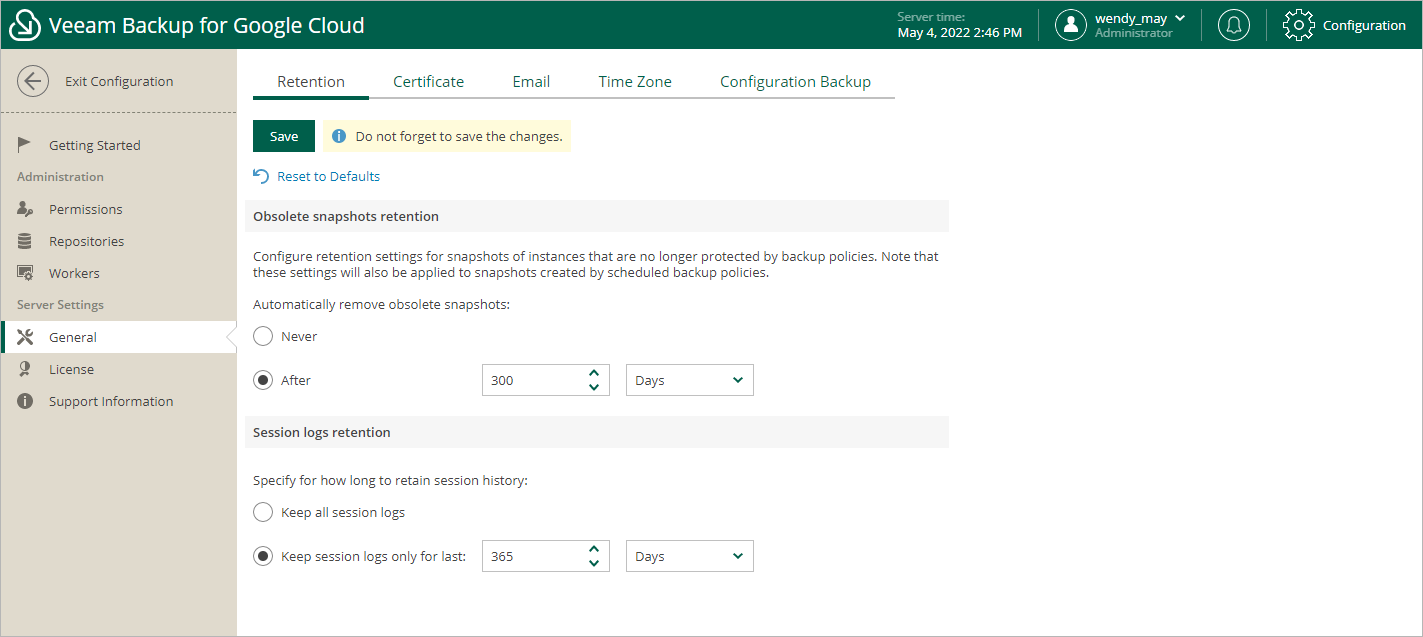This screenshot has height=637, width=1423.
Task: Select Keep all session logs option
Action: click(263, 513)
